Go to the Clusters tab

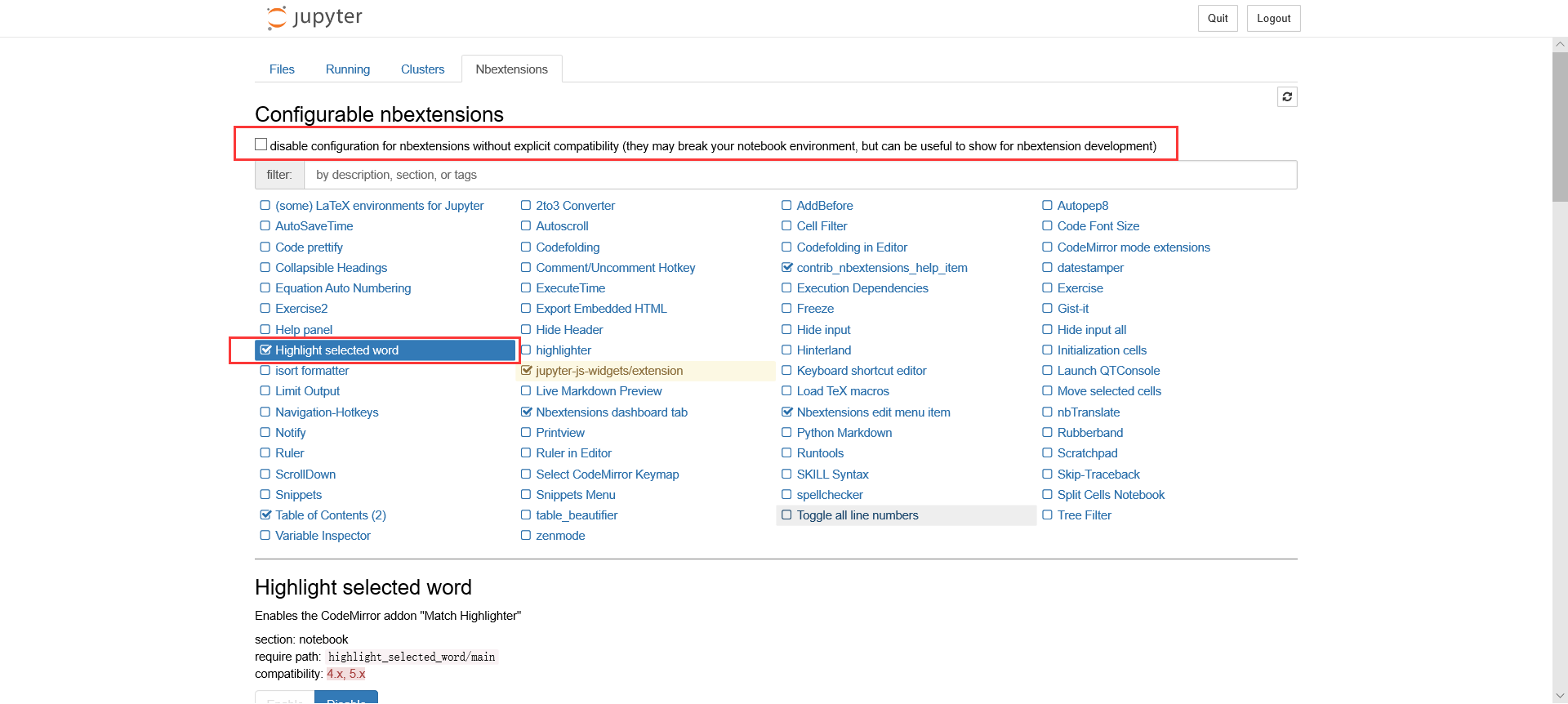pos(422,69)
